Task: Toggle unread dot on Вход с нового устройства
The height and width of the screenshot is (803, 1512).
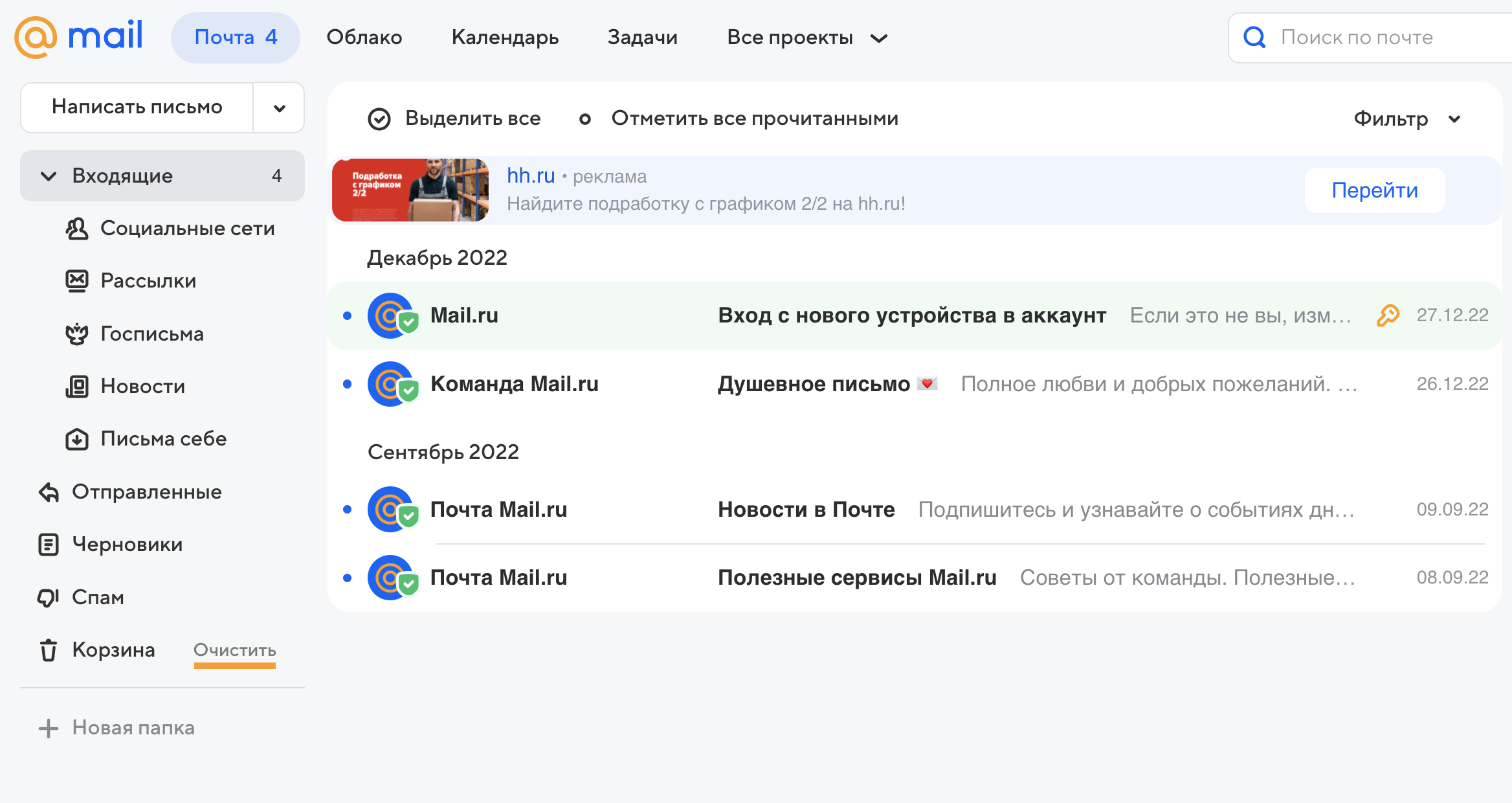Action: pyautogui.click(x=348, y=315)
